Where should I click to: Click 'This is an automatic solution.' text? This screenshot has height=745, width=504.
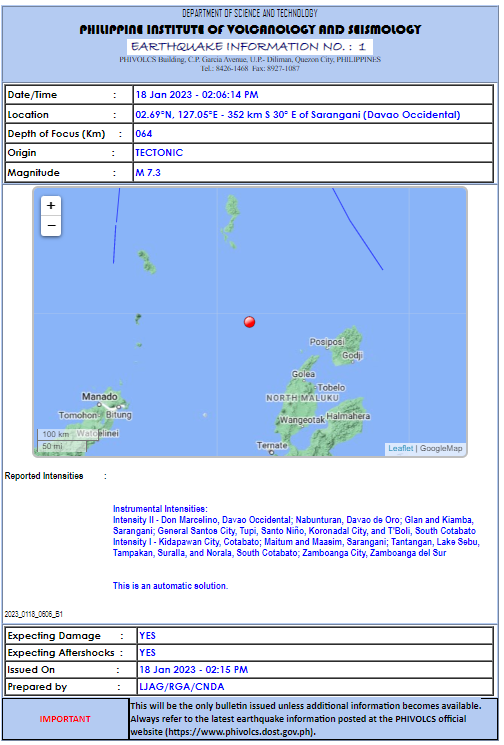tap(170, 585)
